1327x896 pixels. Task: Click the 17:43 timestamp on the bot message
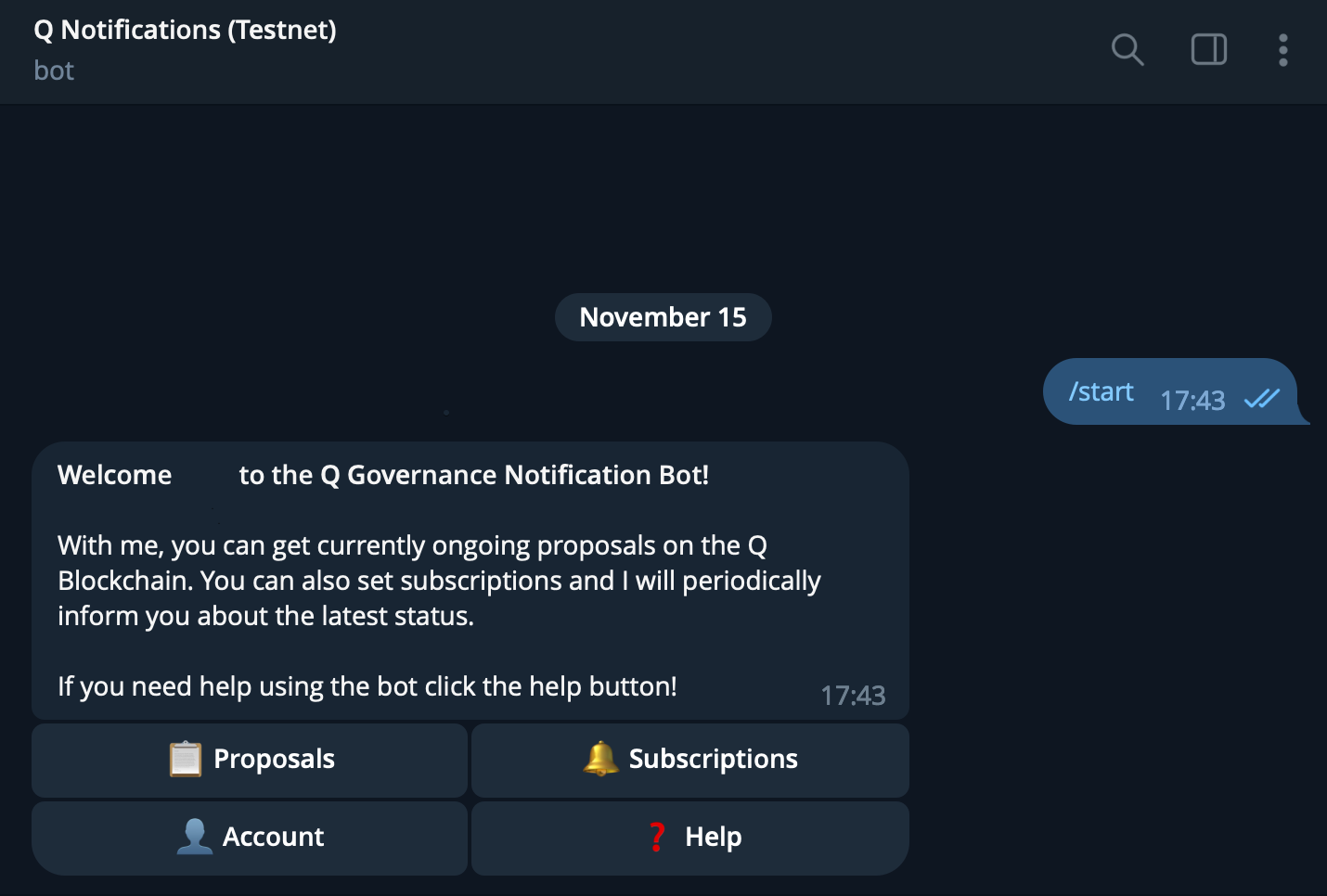[x=853, y=695]
